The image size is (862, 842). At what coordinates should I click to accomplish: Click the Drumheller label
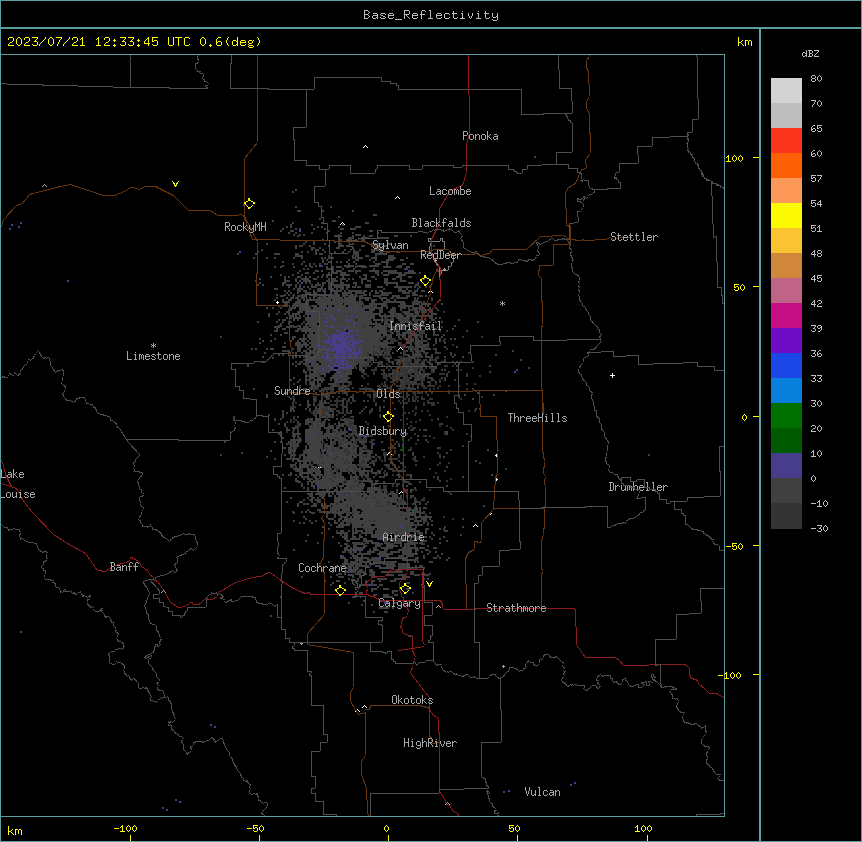pyautogui.click(x=638, y=487)
